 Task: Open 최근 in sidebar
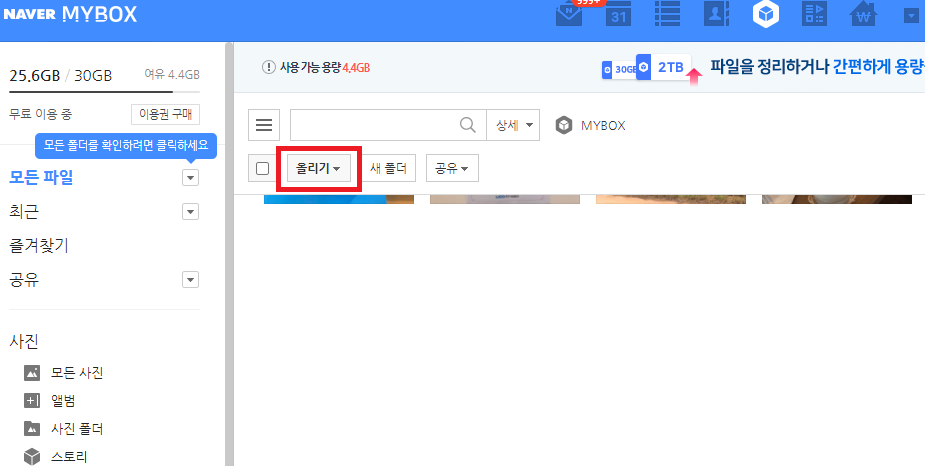pos(24,211)
